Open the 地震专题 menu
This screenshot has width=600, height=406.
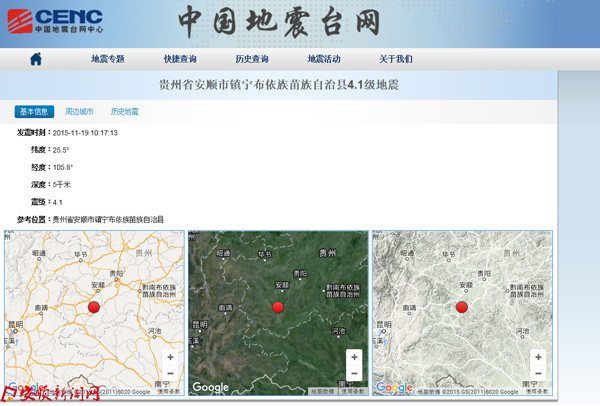(108, 59)
